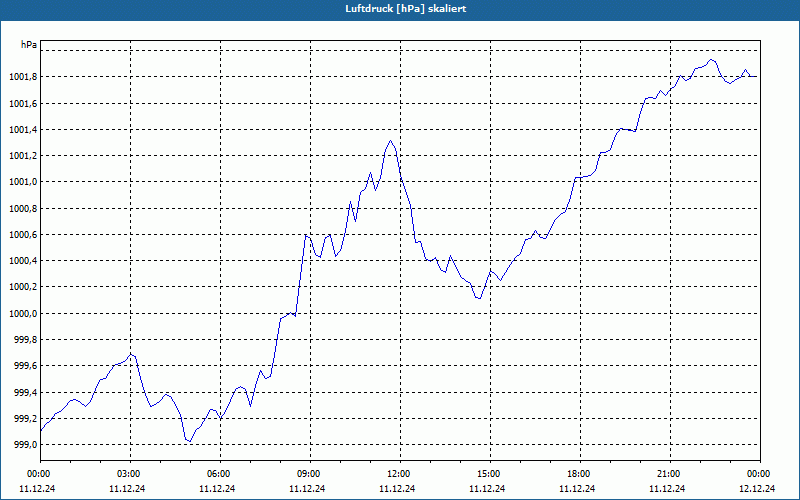Pick the 999,4 y-axis value
Image resolution: width=800 pixels, height=500 pixels.
click(25, 393)
